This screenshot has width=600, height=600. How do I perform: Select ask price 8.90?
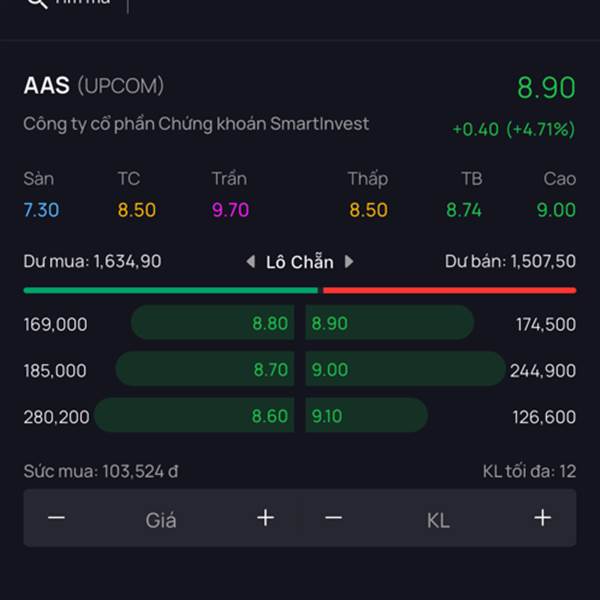[x=330, y=324]
